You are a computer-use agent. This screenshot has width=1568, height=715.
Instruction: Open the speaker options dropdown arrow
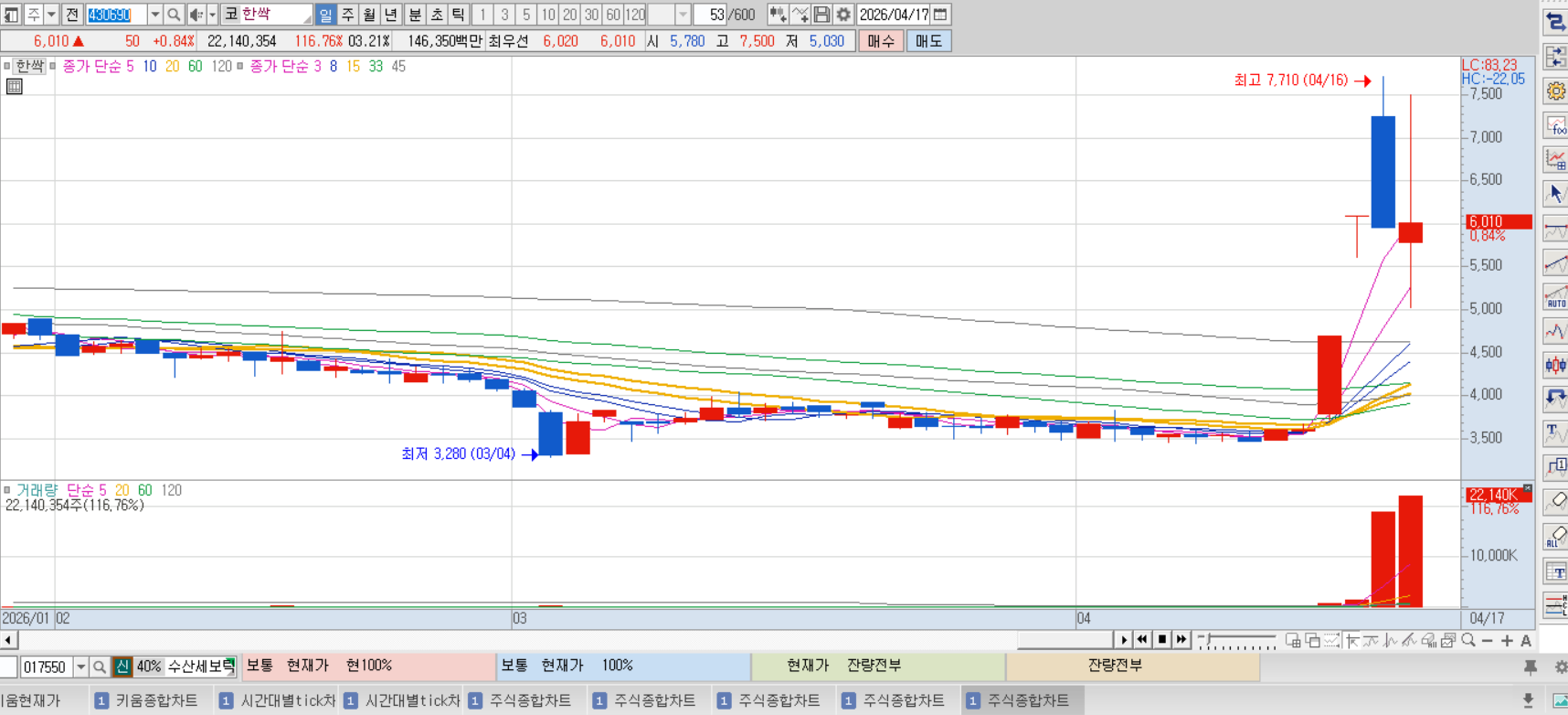(212, 15)
